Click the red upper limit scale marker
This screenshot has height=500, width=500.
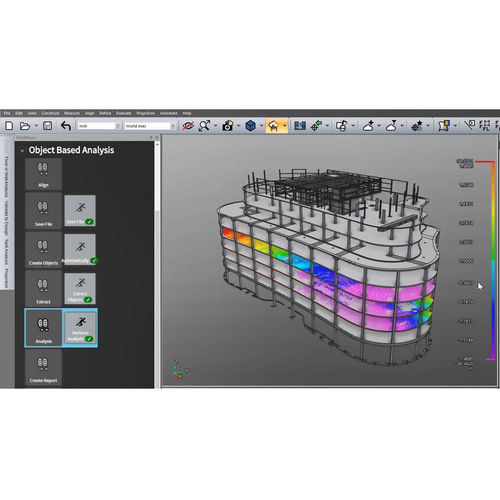[485, 162]
